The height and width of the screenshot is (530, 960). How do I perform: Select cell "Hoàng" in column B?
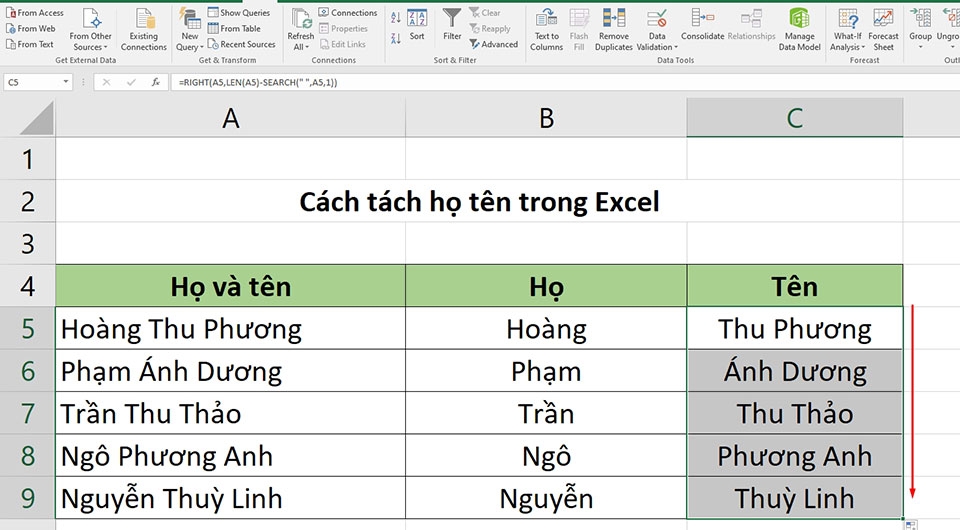click(x=546, y=329)
